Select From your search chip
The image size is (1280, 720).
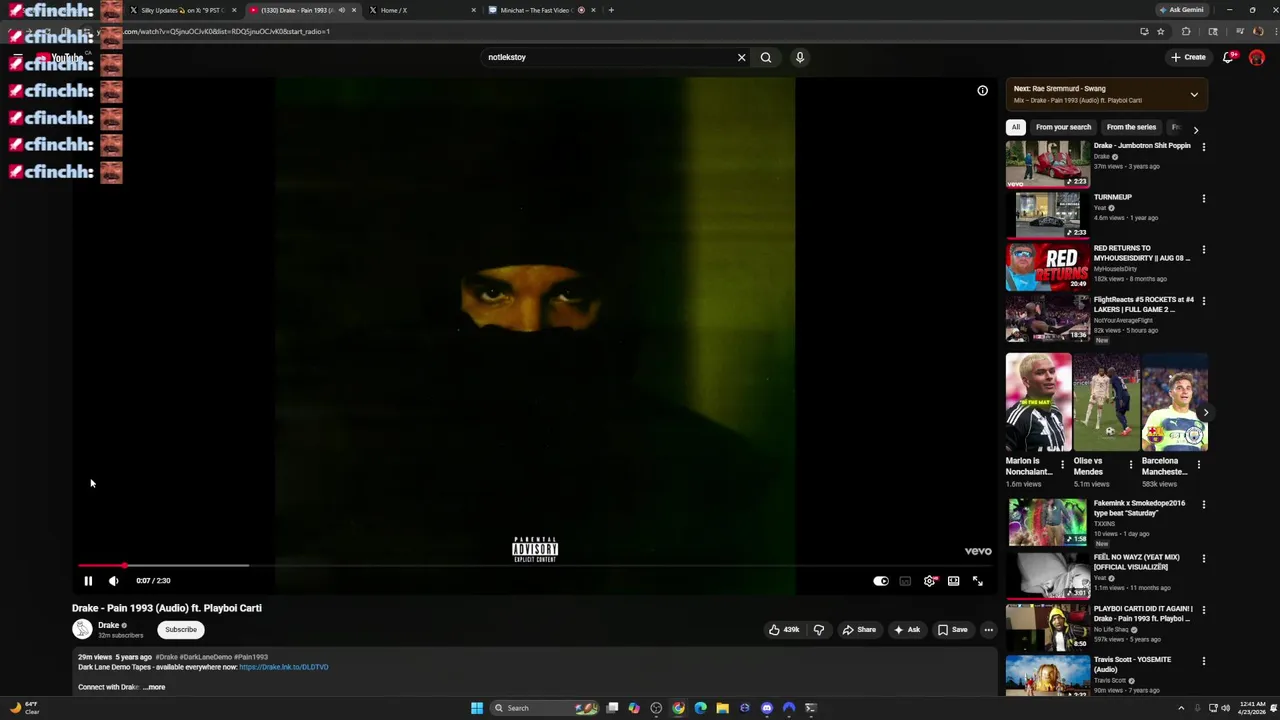point(1063,127)
